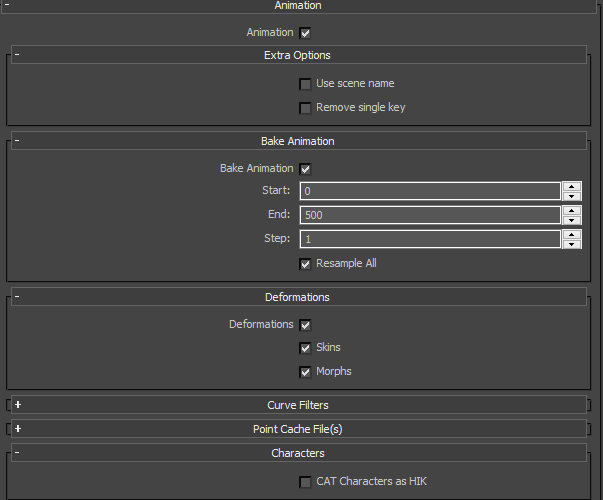Decrease the End frame value with the down arrow

coord(571,220)
